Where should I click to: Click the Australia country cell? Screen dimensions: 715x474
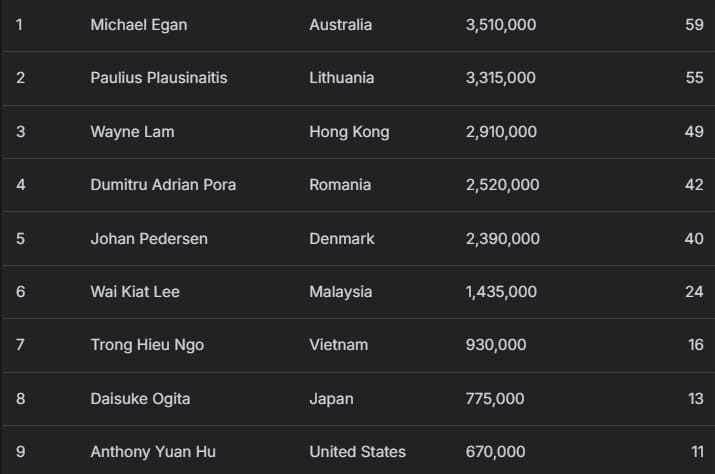[340, 25]
